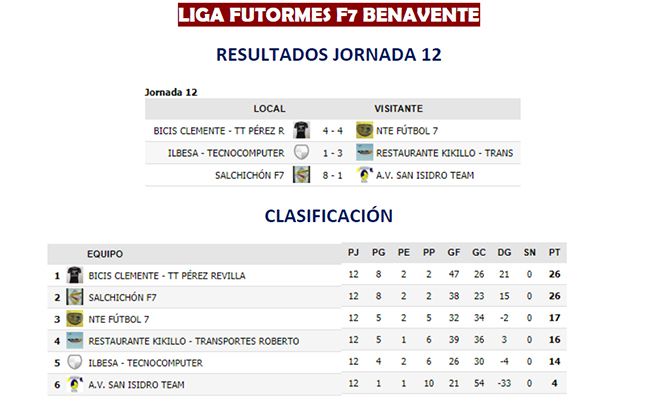Image resolution: width=670 pixels, height=410 pixels.
Task: Open the 4 - 4 match score
Action: point(332,130)
